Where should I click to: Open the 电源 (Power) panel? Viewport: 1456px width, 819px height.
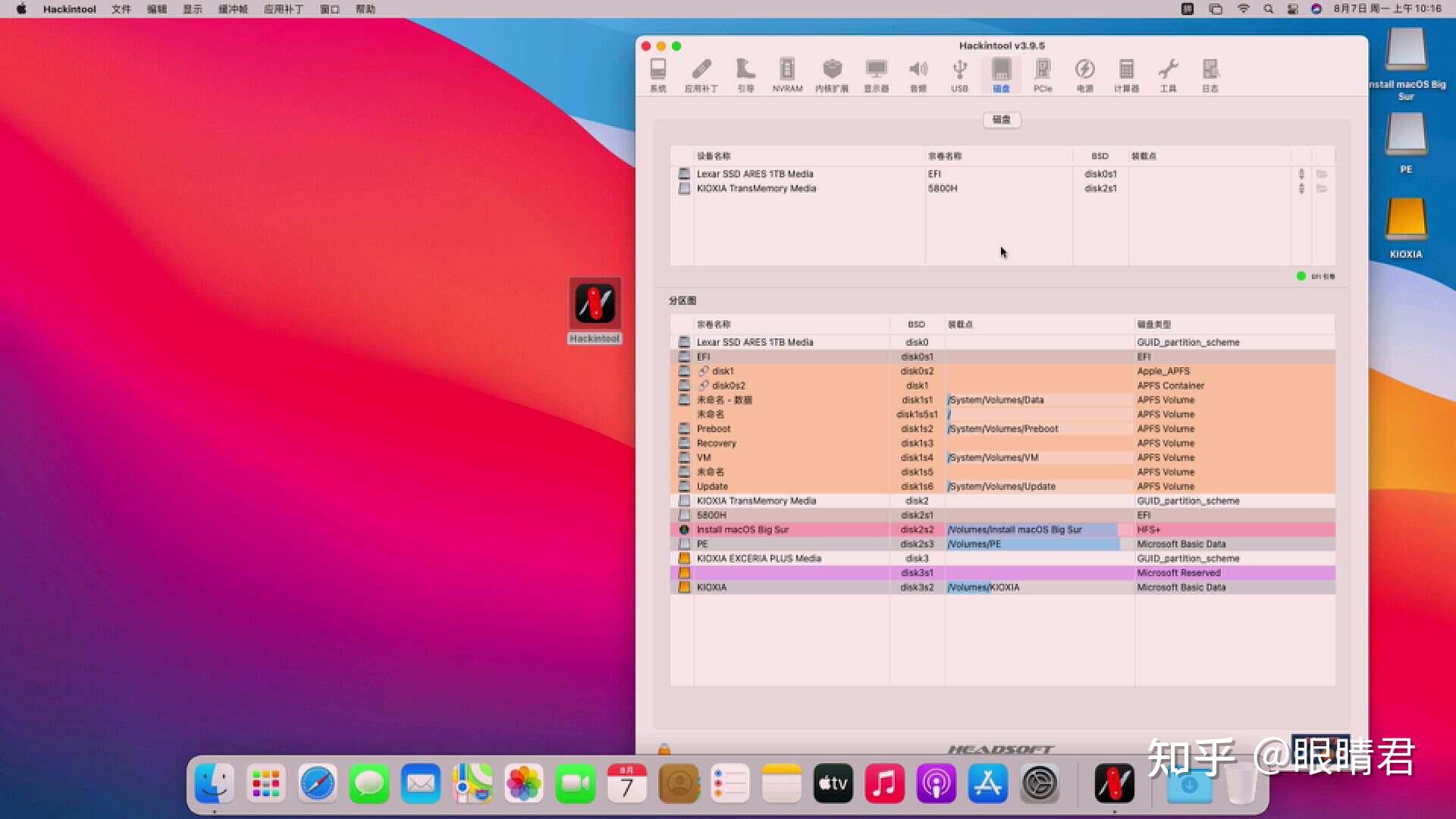[1084, 74]
